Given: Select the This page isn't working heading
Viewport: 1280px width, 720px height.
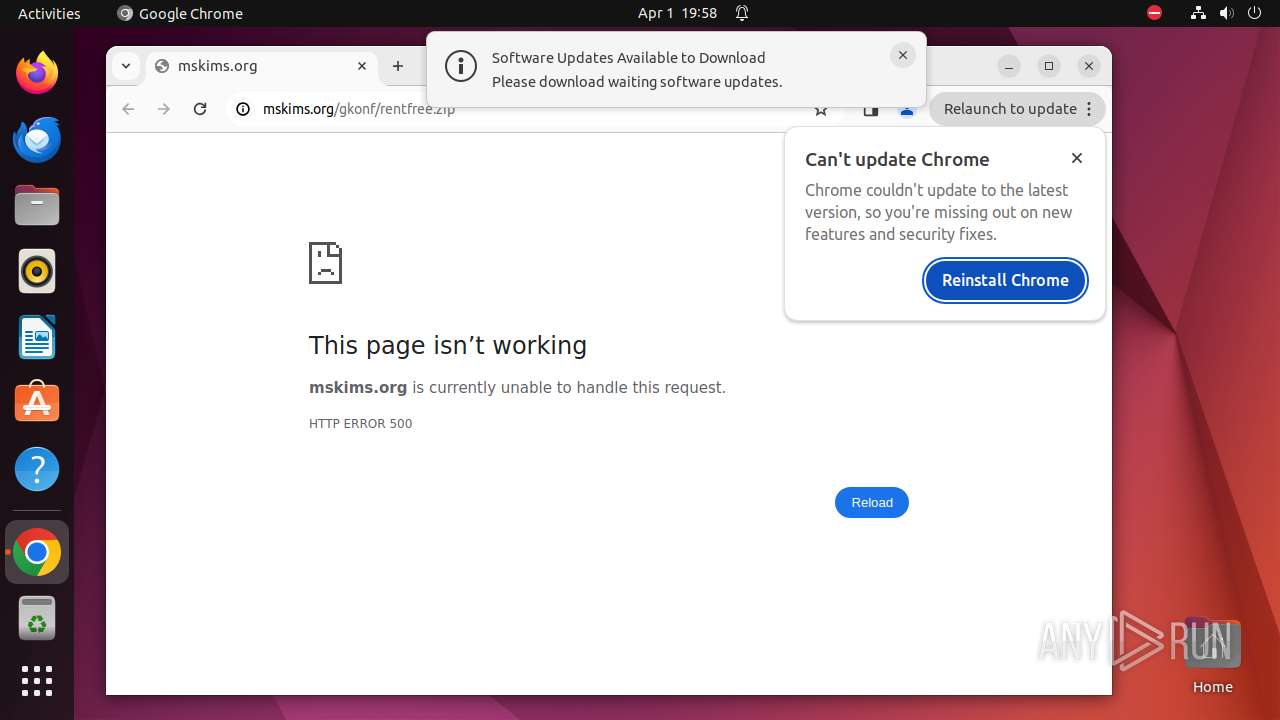Looking at the screenshot, I should (447, 345).
